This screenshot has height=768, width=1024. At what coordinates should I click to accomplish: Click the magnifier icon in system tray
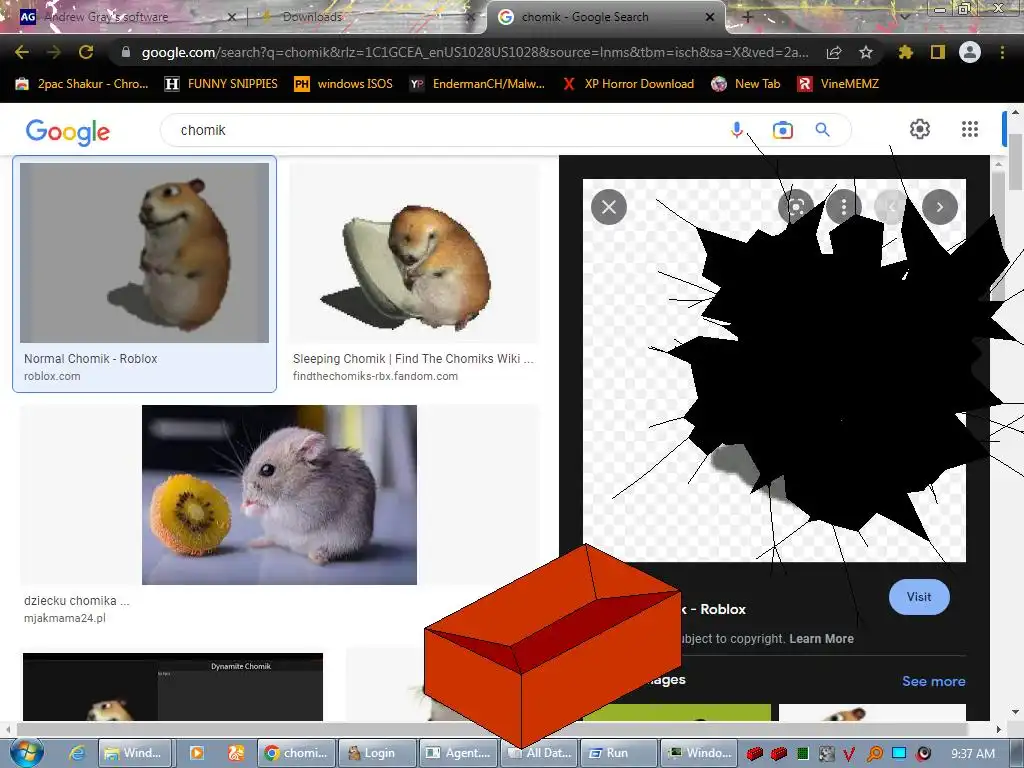[875, 754]
